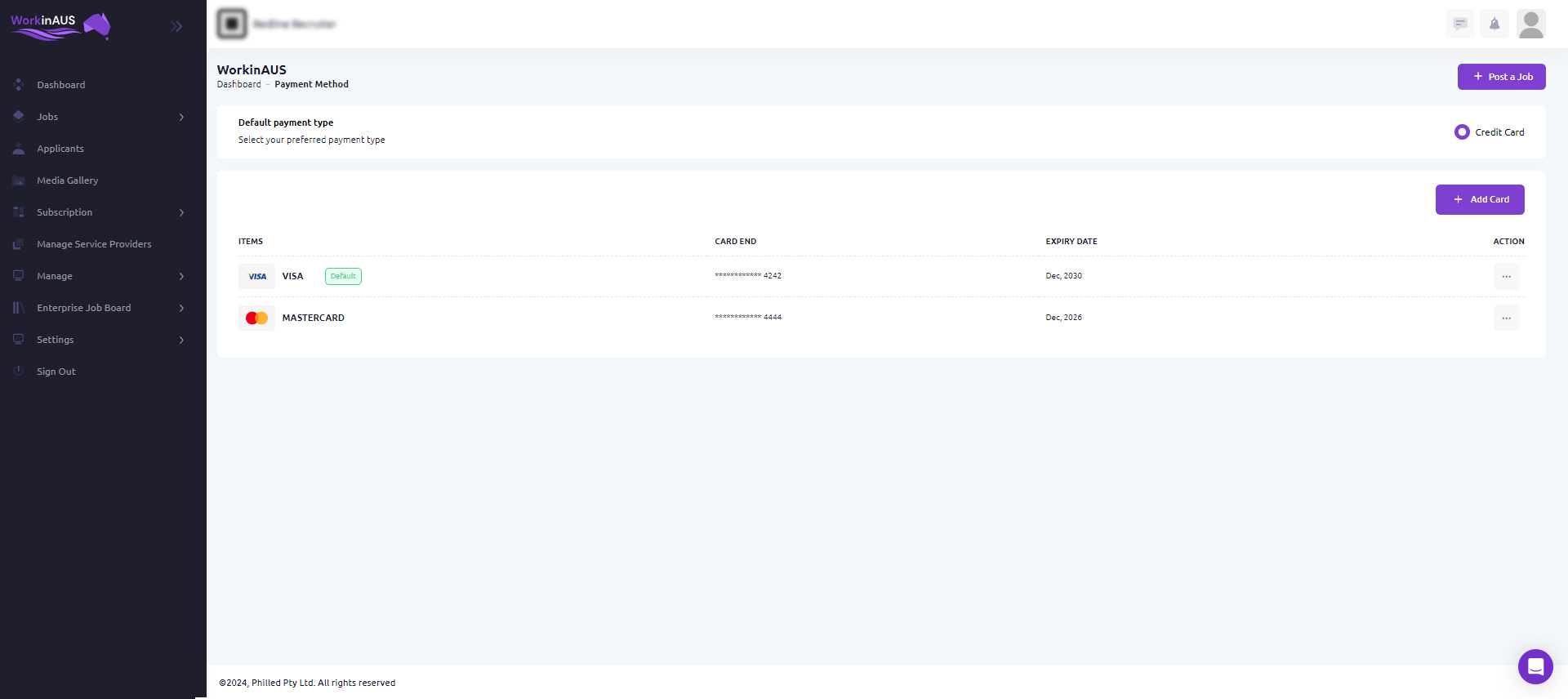Click the Post a Job button
This screenshot has width=1568, height=699.
tap(1501, 77)
